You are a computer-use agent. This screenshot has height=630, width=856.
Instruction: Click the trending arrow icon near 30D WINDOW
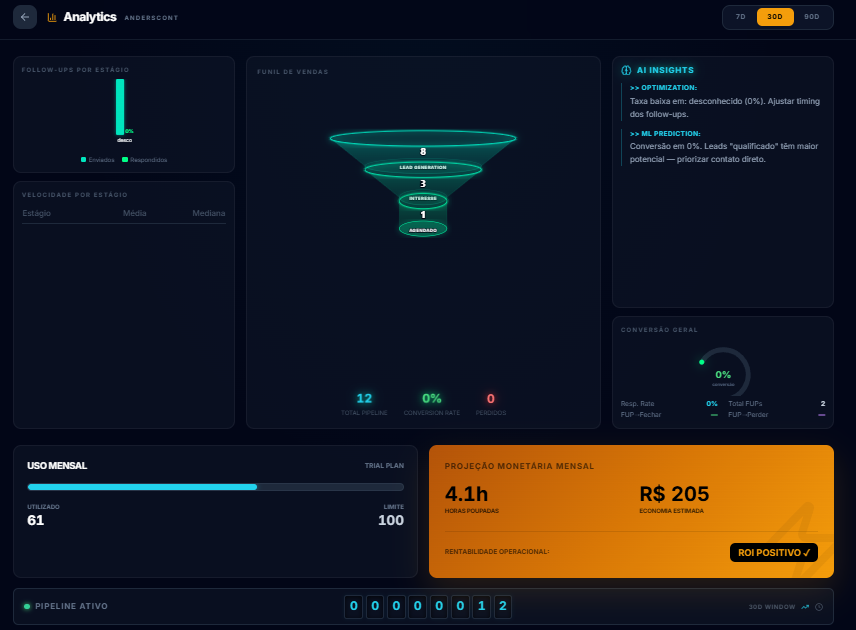(805, 606)
